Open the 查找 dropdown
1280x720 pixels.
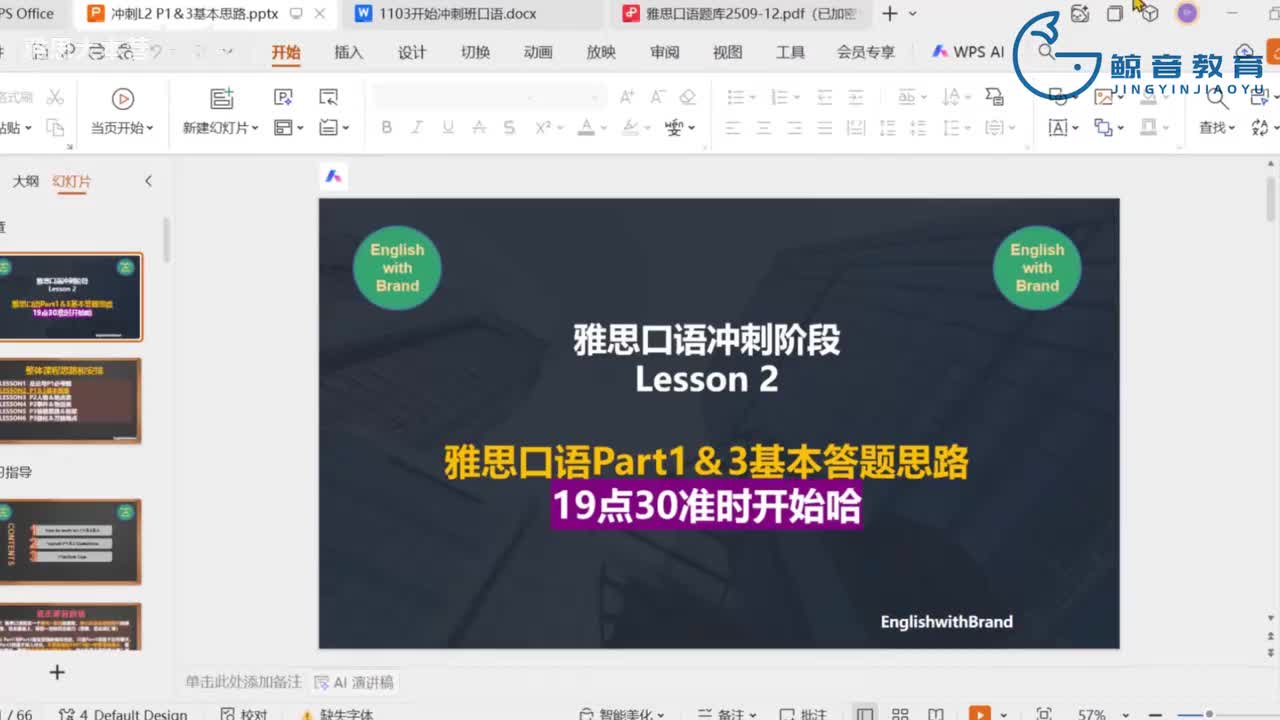pyautogui.click(x=1217, y=128)
